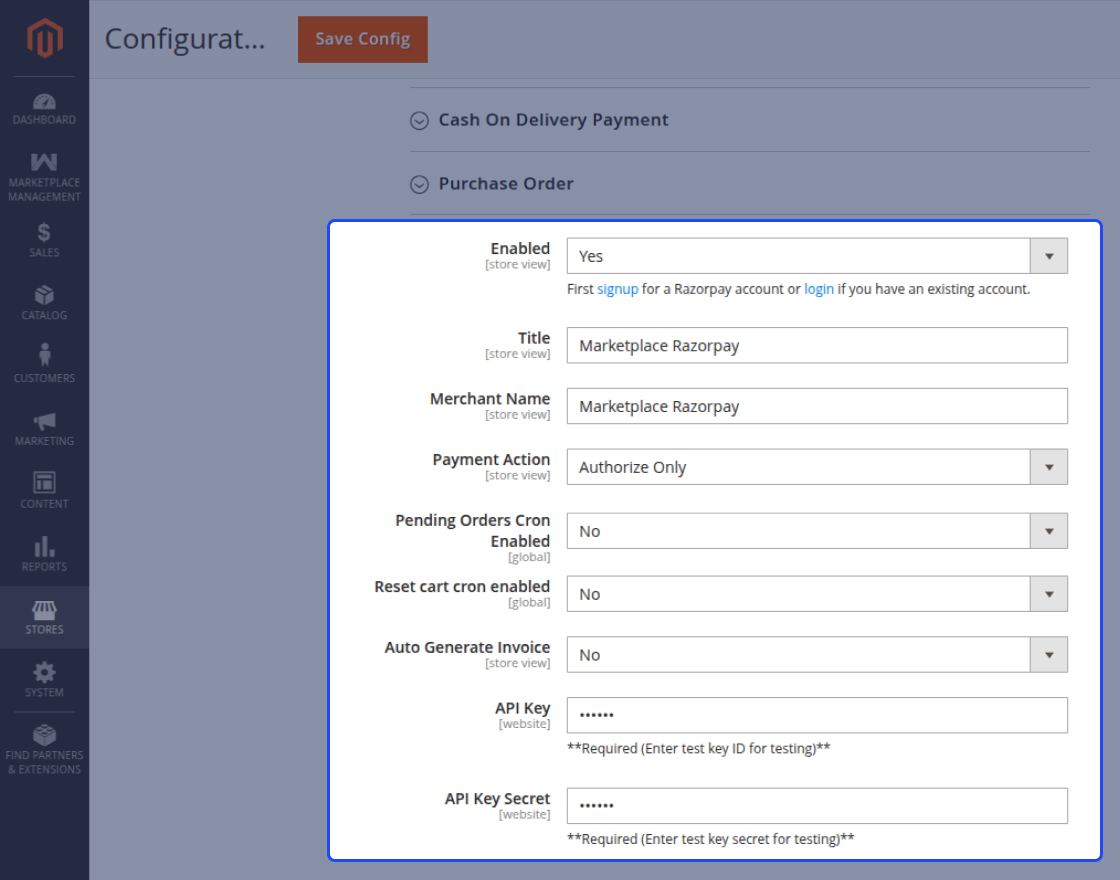The width and height of the screenshot is (1120, 880).
Task: Focus the API Key field
Action: point(817,715)
